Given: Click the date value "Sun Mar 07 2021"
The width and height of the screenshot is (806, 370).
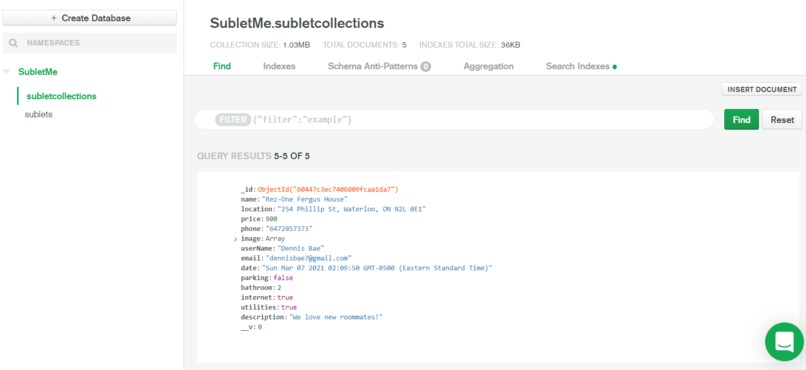Looking at the screenshot, I should click(x=377, y=268).
